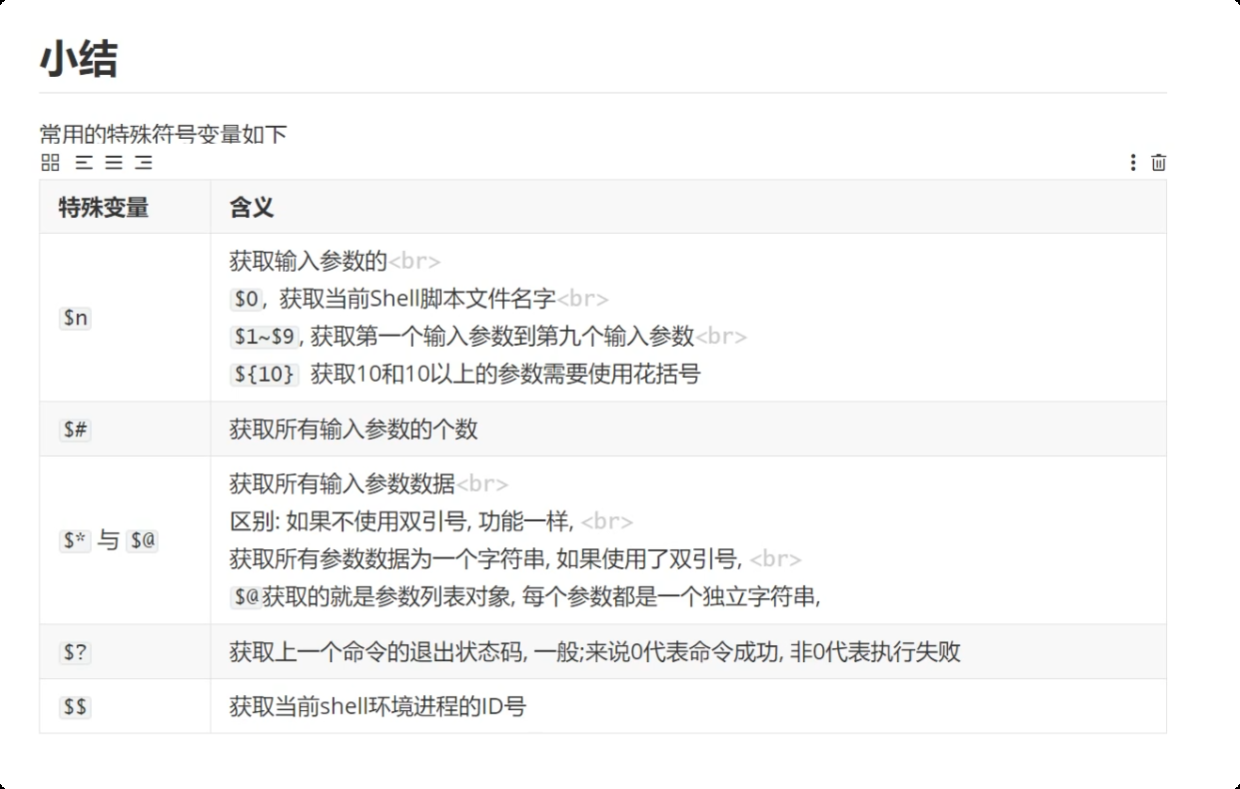Click the $0 inline code
Viewport: 1240px width, 789px height.
click(246, 298)
